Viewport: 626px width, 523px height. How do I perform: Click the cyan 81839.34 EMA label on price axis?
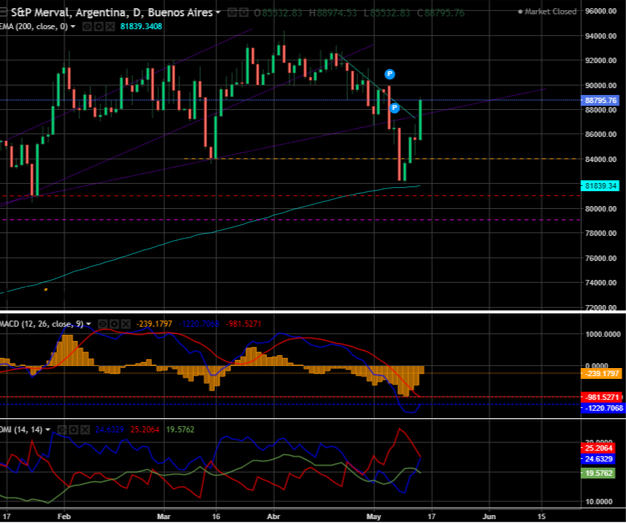click(600, 186)
